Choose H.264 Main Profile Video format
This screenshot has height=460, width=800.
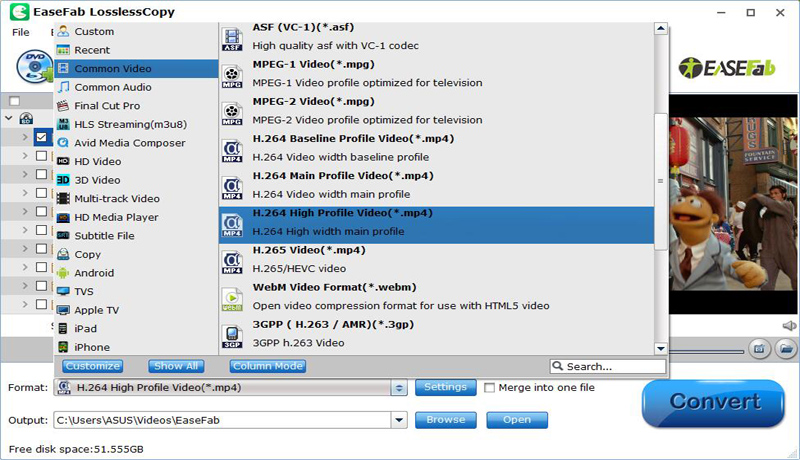click(x=436, y=185)
